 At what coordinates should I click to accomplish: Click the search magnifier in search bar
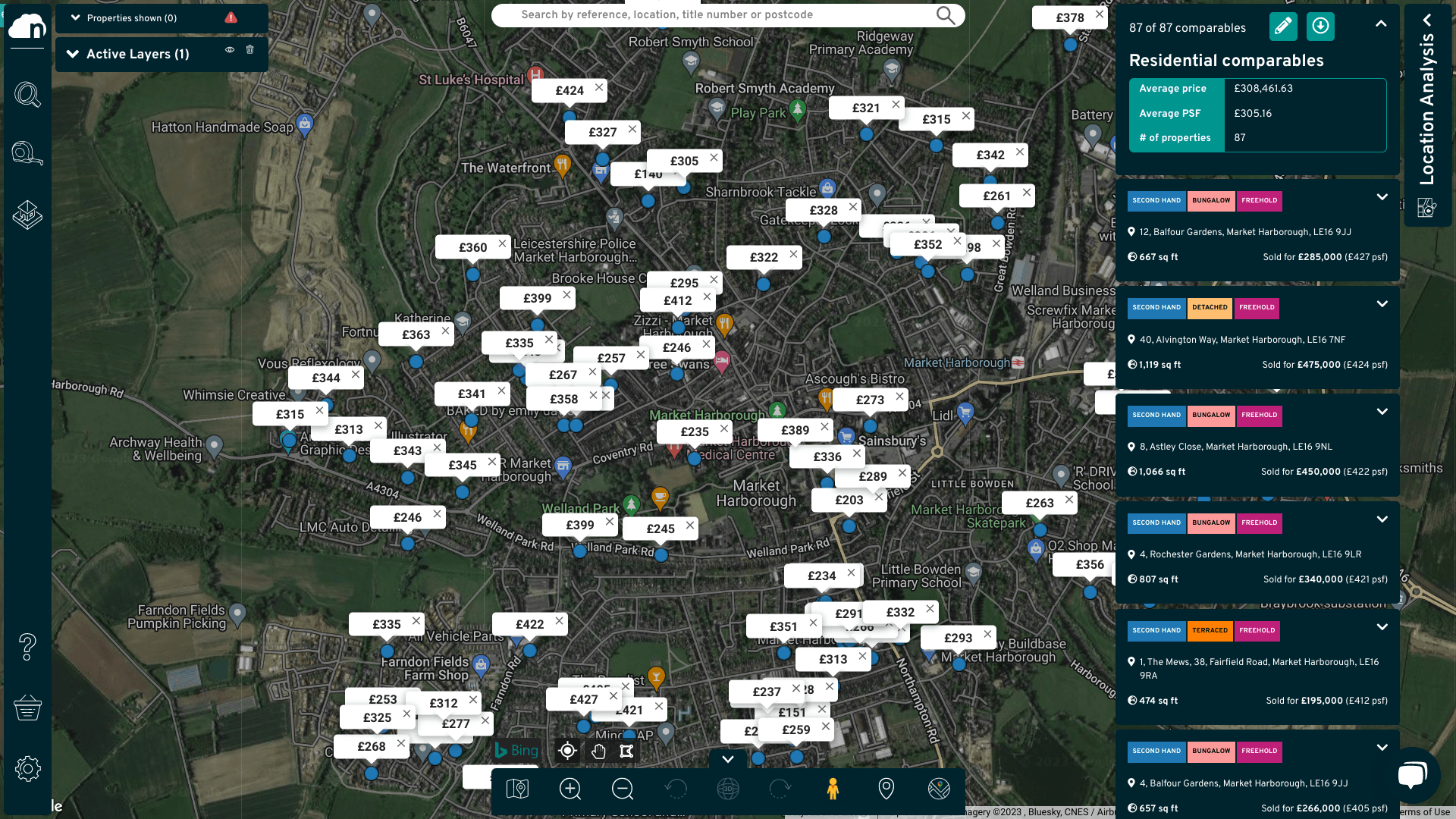(945, 15)
